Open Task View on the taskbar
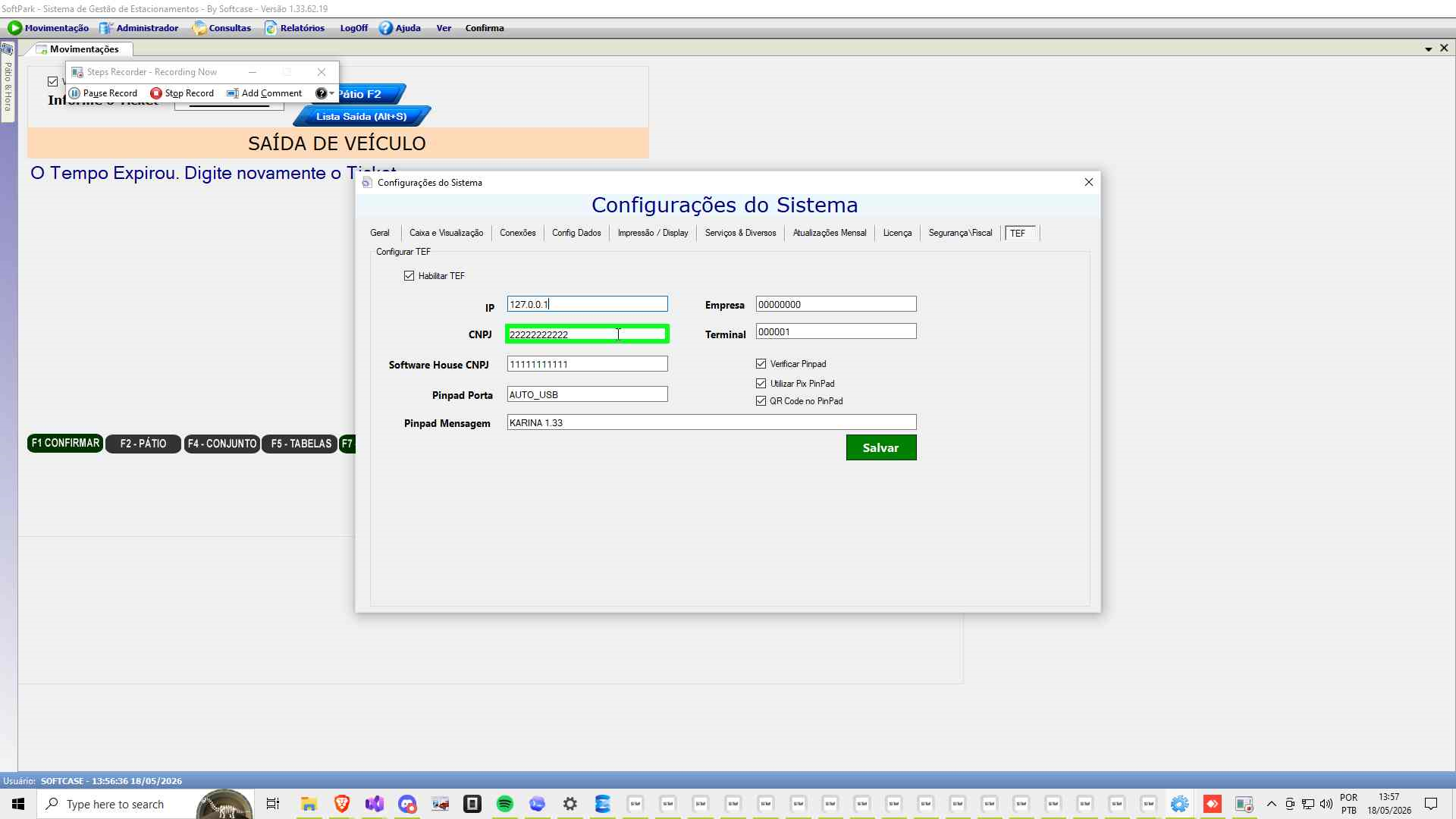The image size is (1456, 819). [x=273, y=804]
